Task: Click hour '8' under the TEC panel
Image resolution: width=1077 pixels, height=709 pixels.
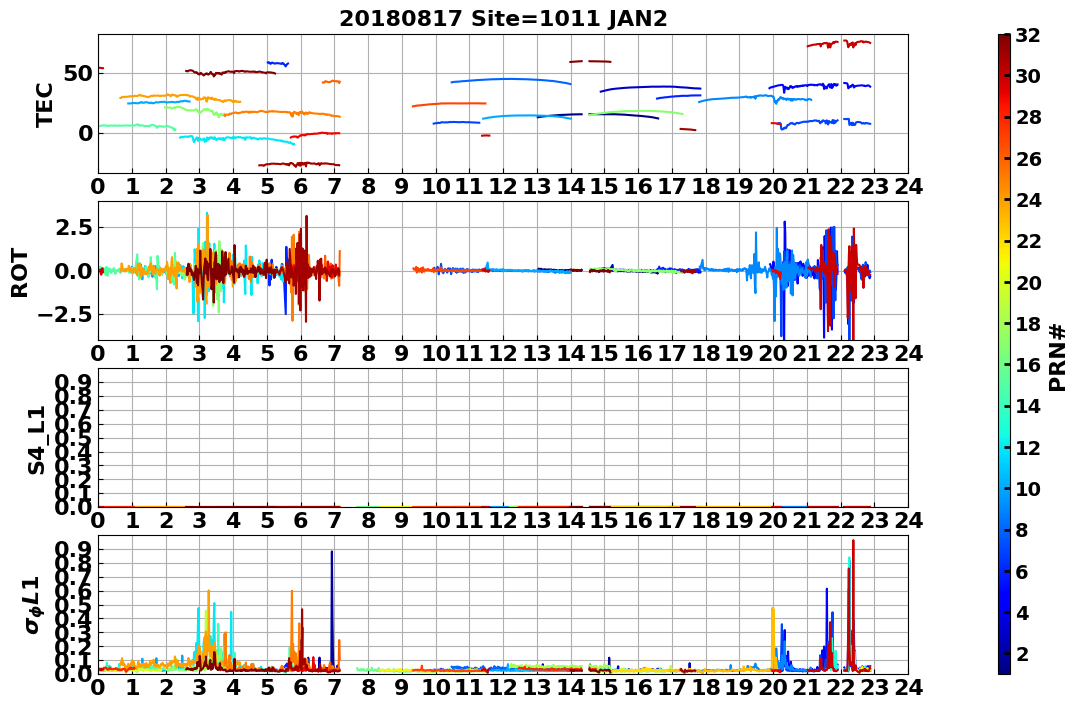Action: click(368, 186)
